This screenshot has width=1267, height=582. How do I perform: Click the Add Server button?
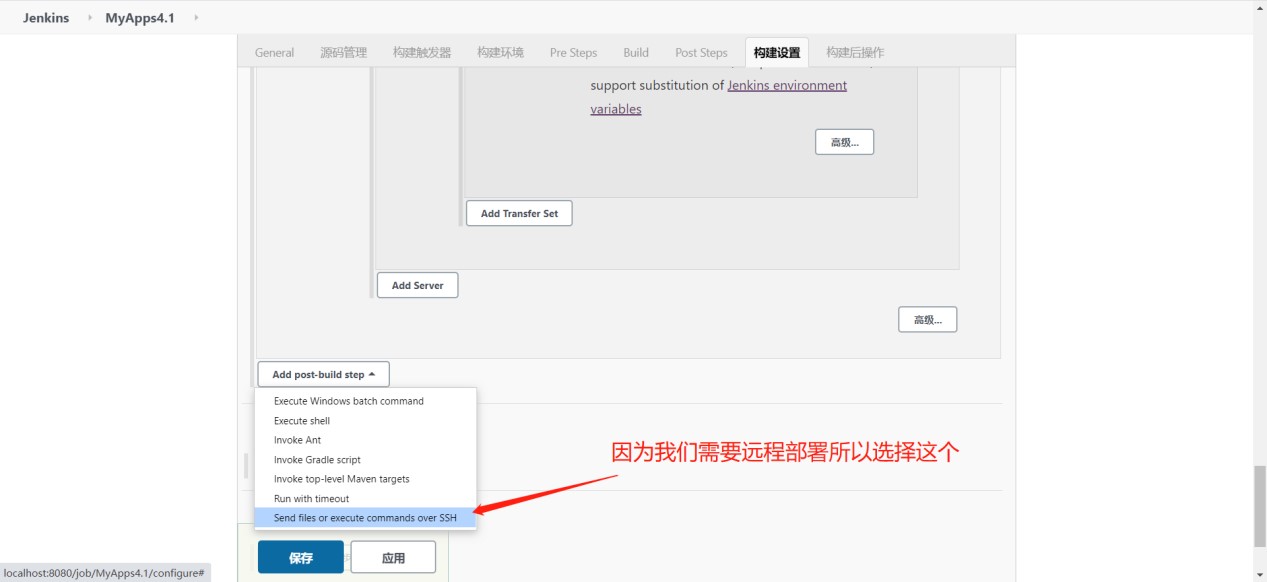(x=416, y=285)
